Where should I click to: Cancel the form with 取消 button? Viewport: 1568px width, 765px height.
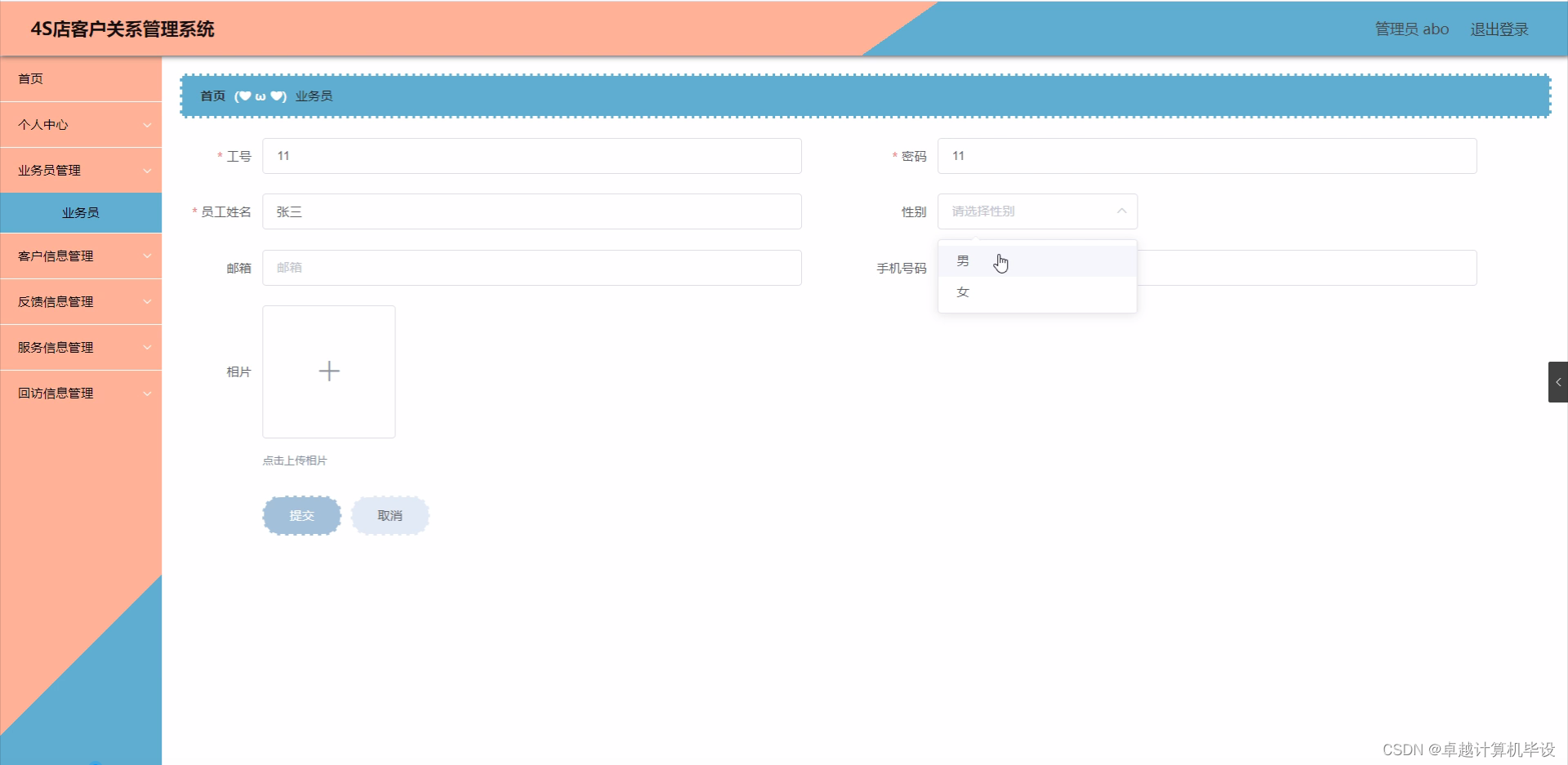click(x=390, y=516)
